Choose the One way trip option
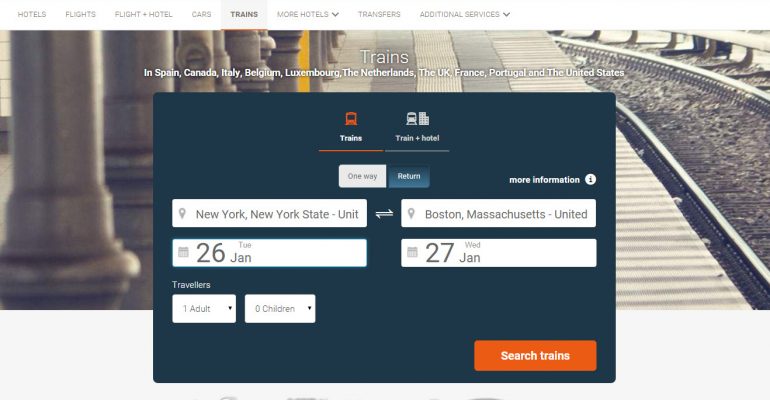The width and height of the screenshot is (770, 400). pyautogui.click(x=362, y=176)
